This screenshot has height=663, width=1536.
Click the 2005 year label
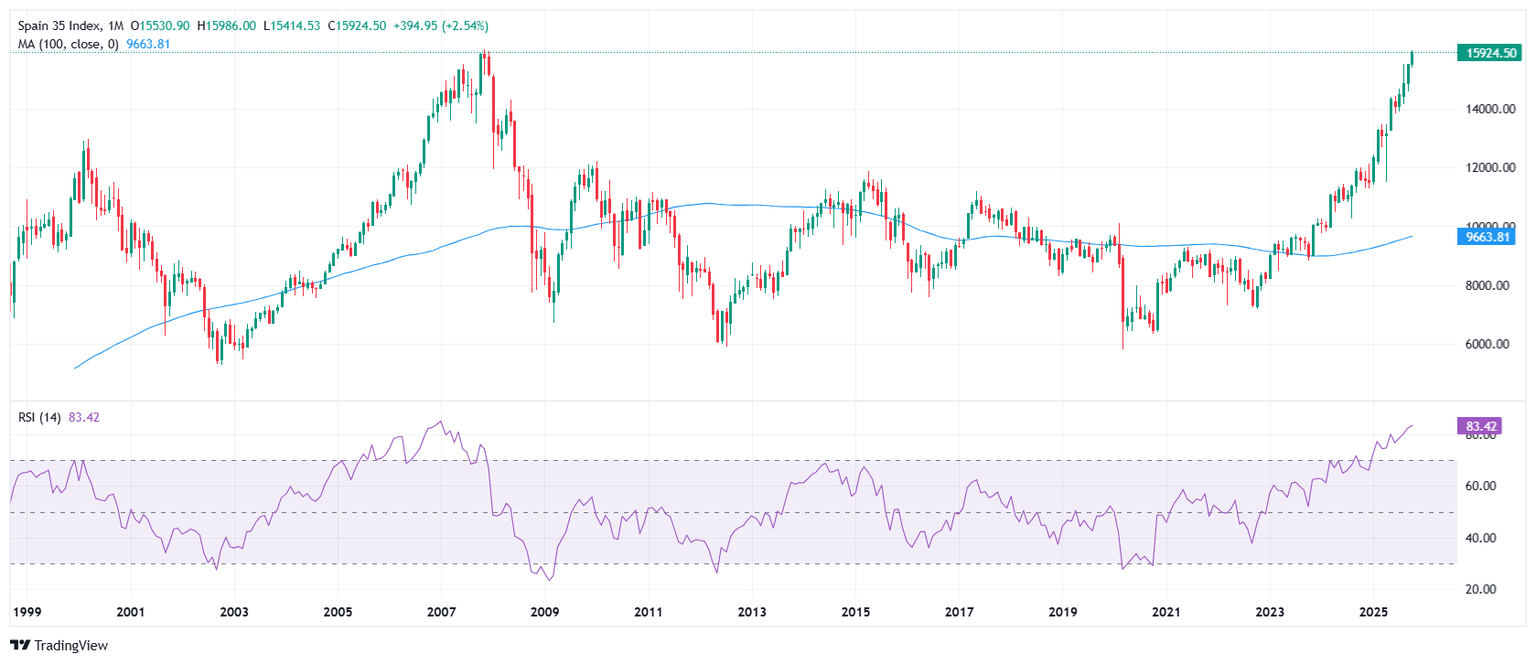(338, 611)
